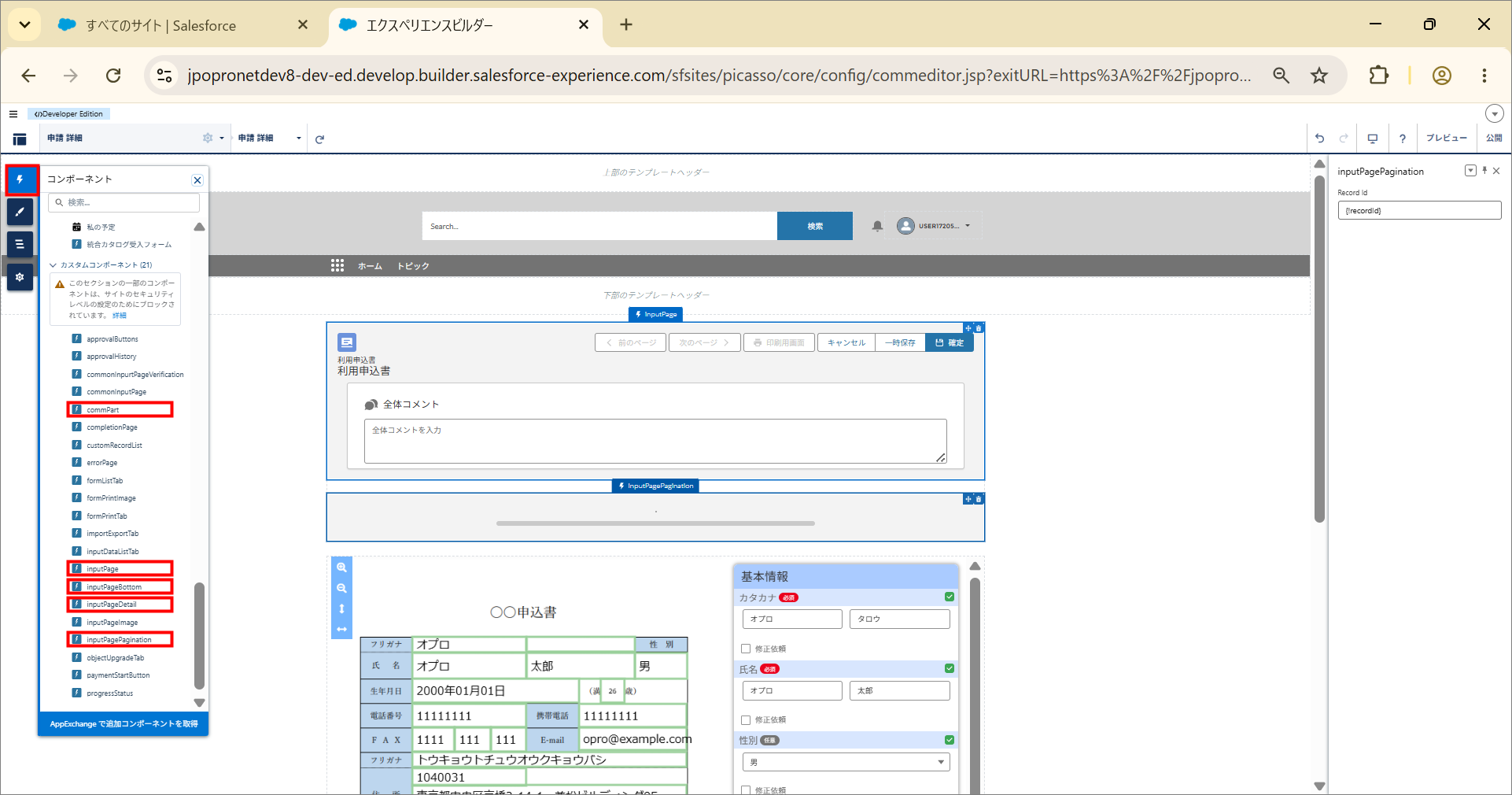Viewport: 1512px width, 795px height.
Task: Click the zoom in magnifier on form preview
Action: (x=341, y=568)
